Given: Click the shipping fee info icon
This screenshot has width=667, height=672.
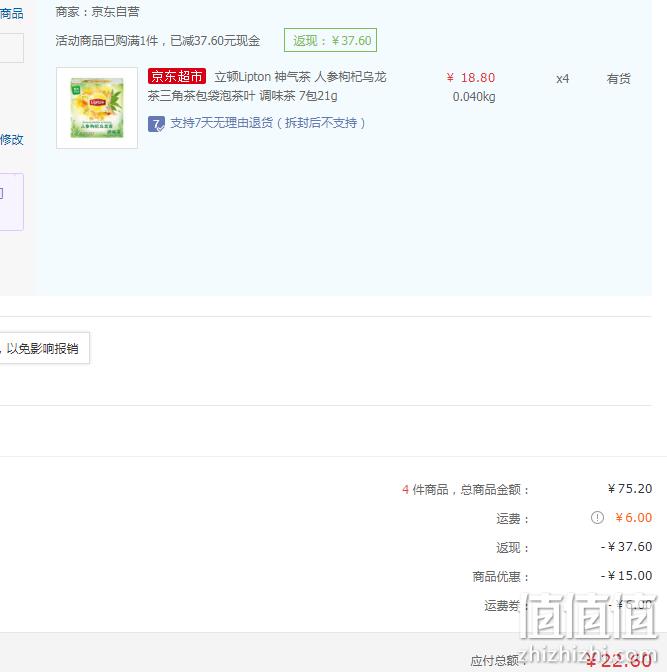Looking at the screenshot, I should [x=597, y=518].
